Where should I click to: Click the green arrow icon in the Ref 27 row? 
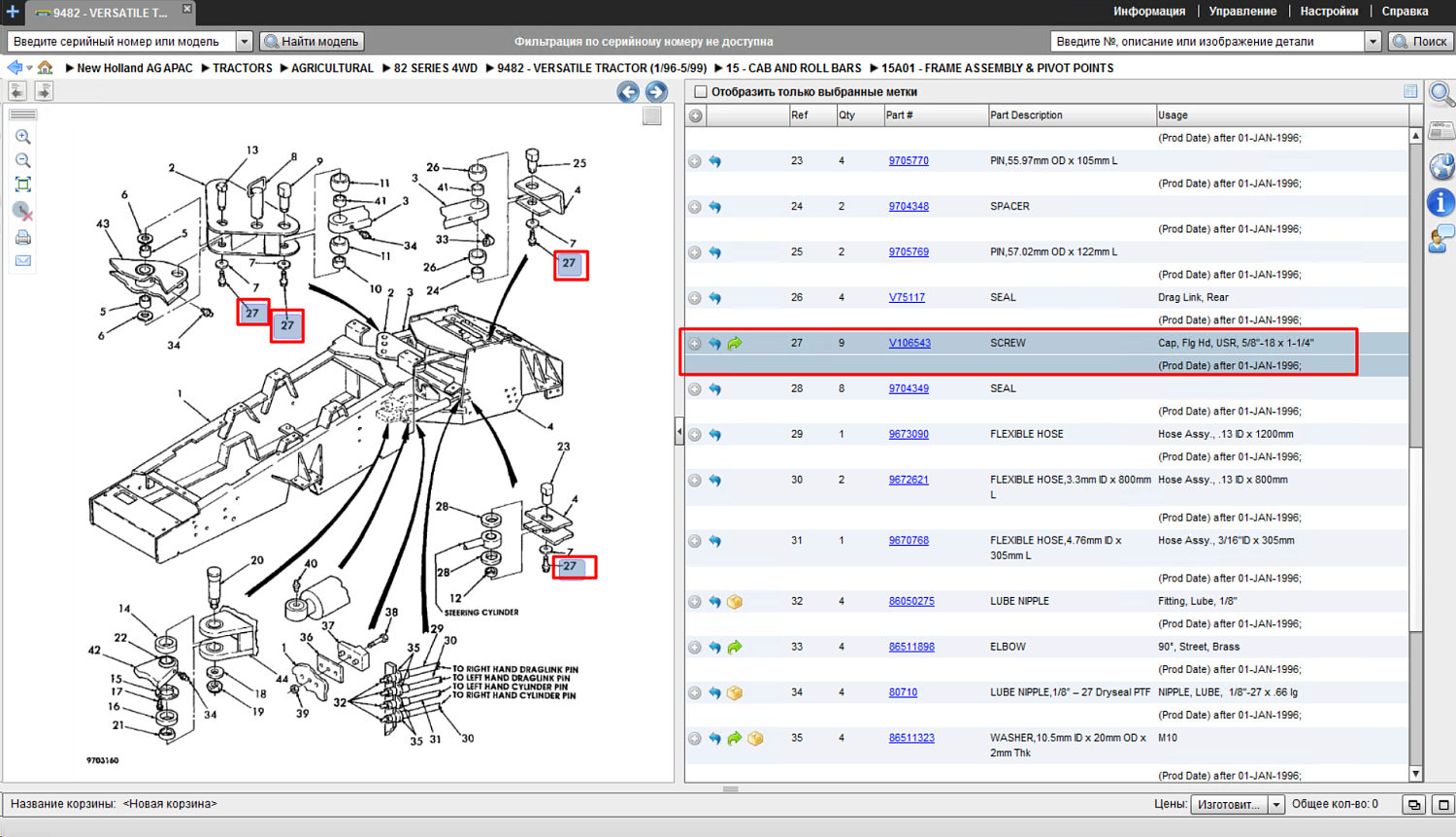click(x=735, y=344)
